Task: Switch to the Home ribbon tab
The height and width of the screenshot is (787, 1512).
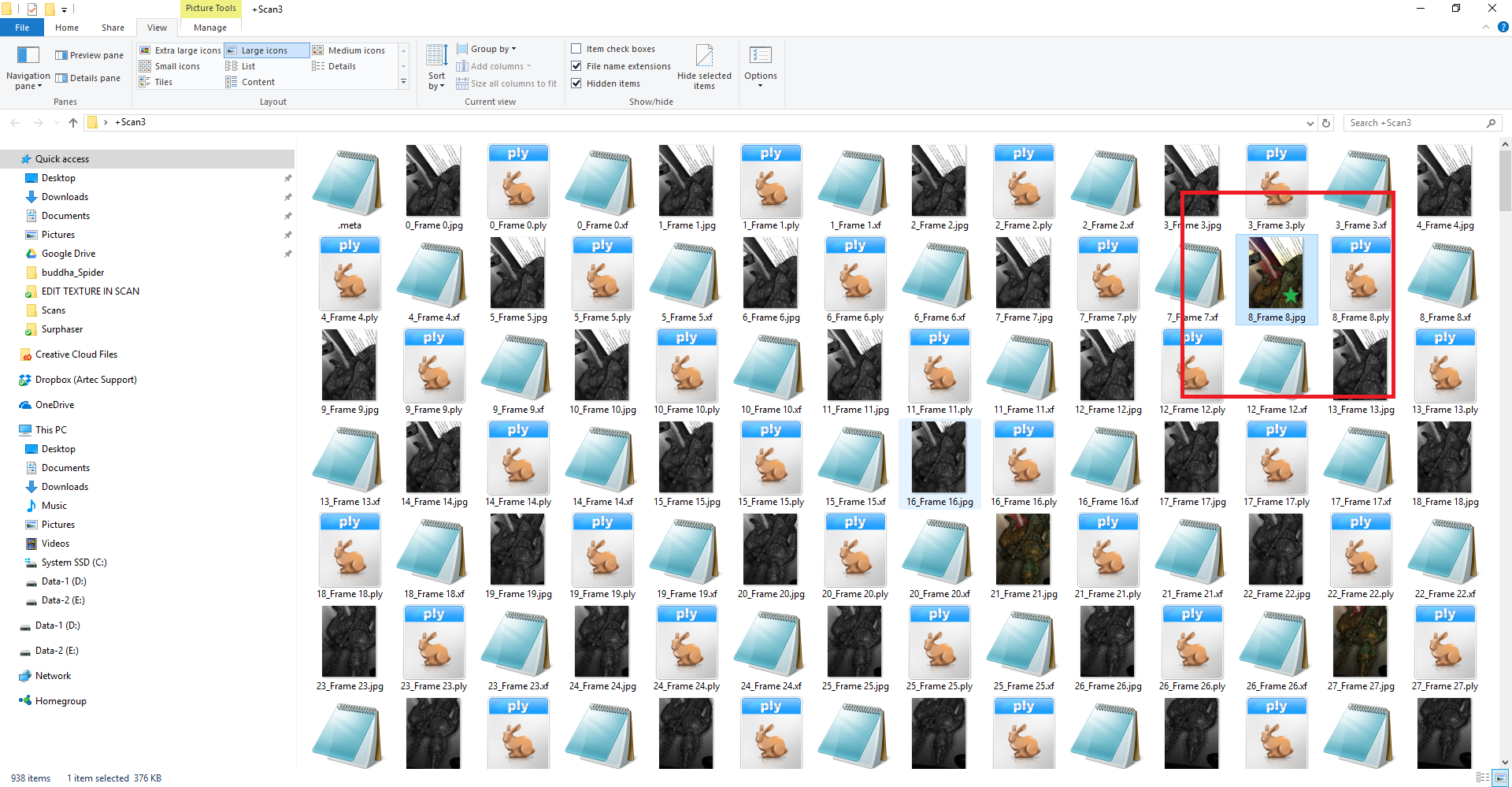Action: pos(67,28)
